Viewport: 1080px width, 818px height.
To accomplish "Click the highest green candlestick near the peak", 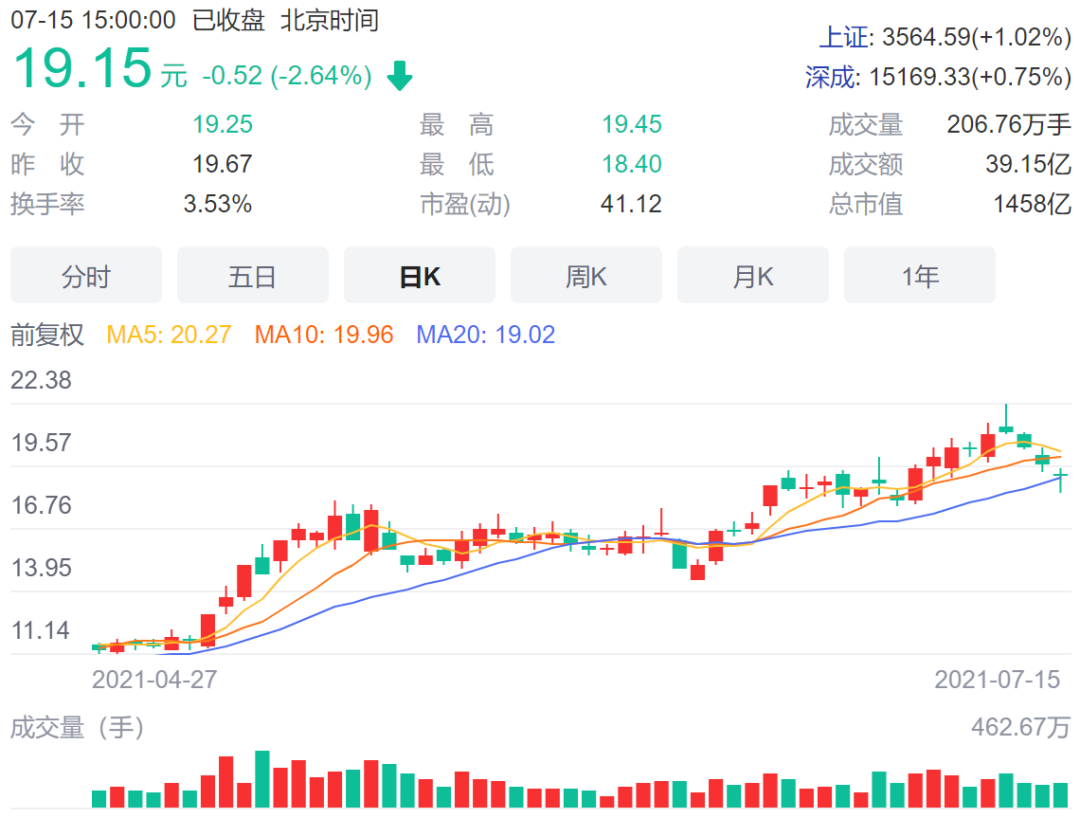I will [x=1006, y=419].
